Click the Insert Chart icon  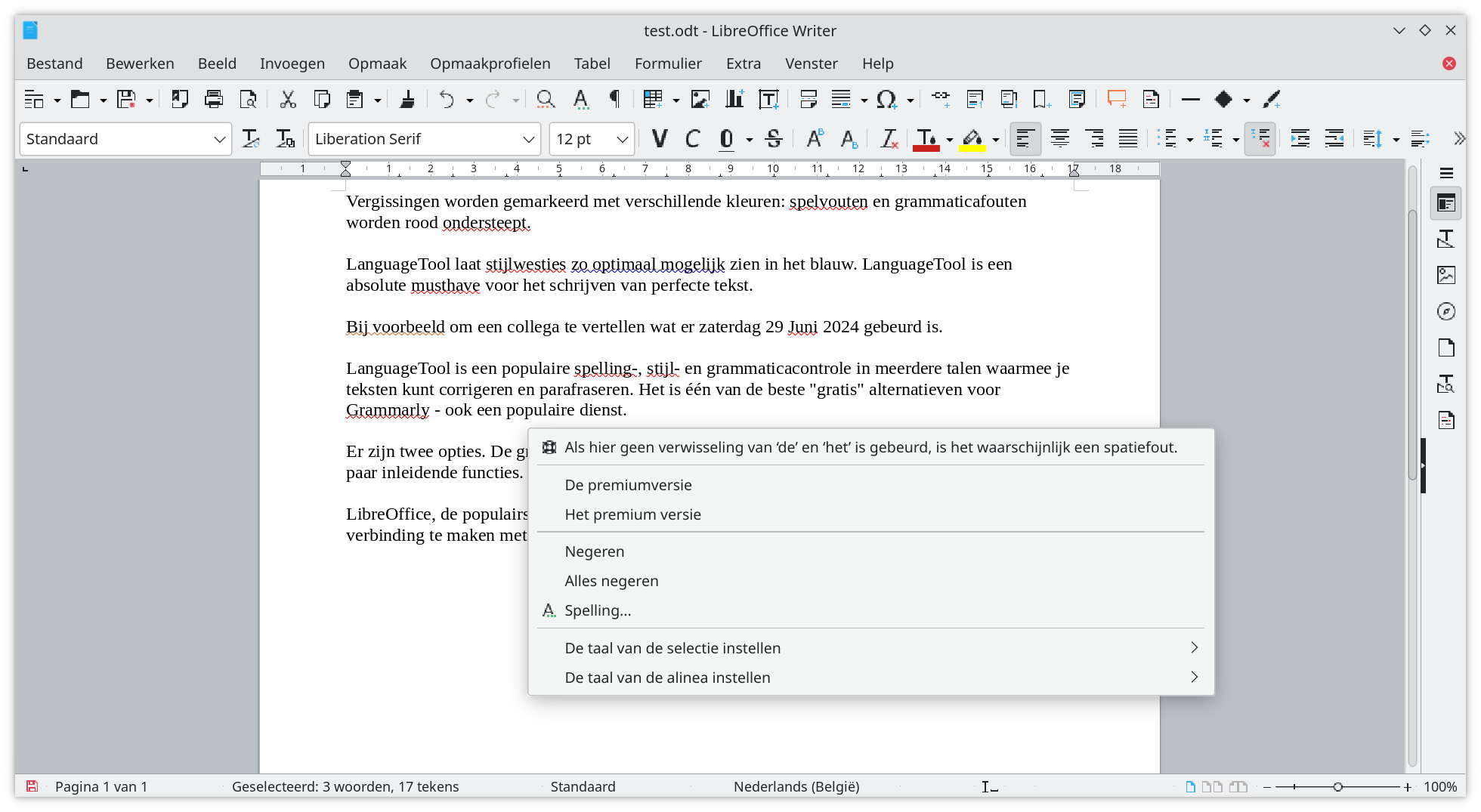pos(734,99)
